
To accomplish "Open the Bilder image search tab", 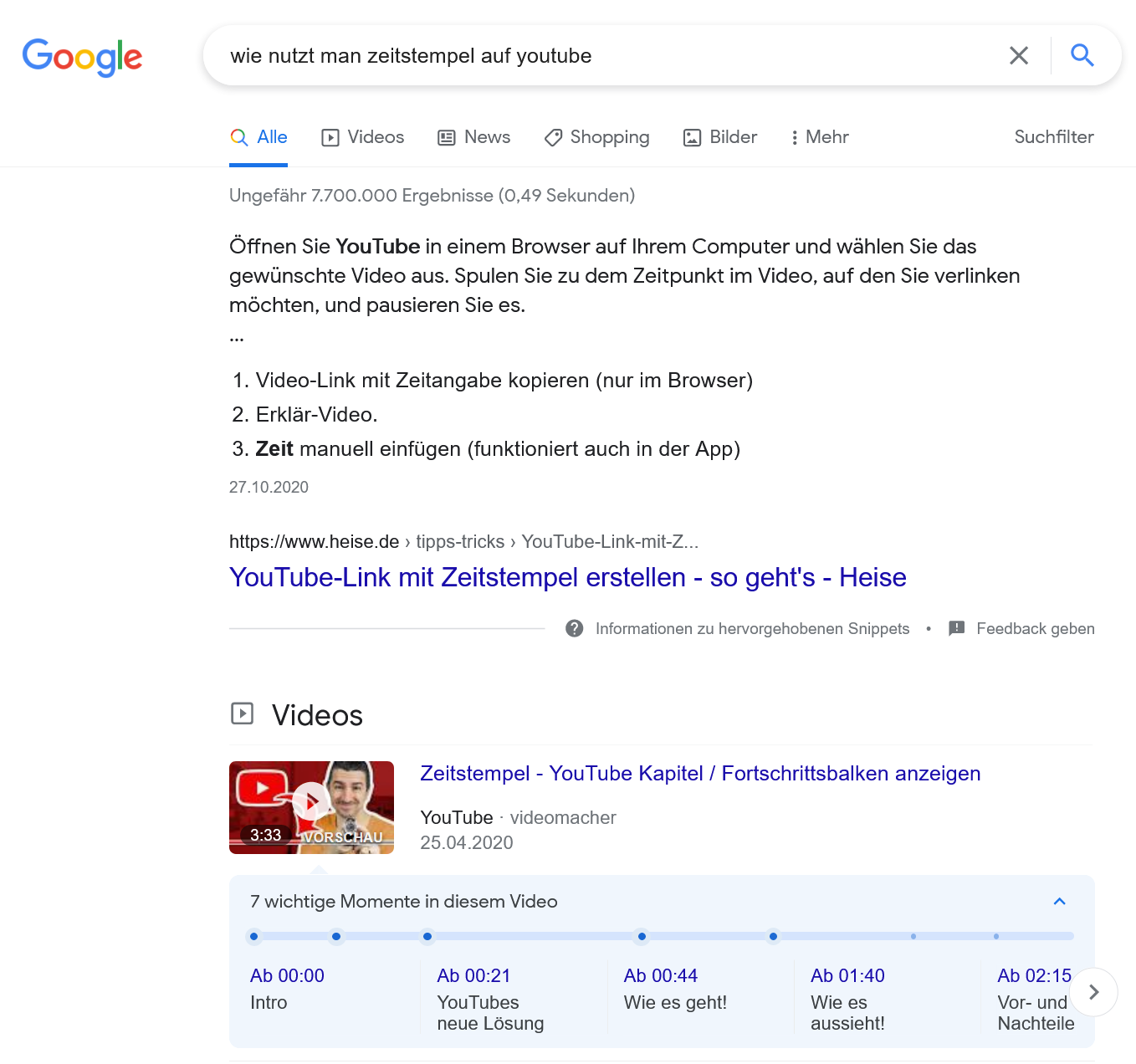I will [x=720, y=137].
